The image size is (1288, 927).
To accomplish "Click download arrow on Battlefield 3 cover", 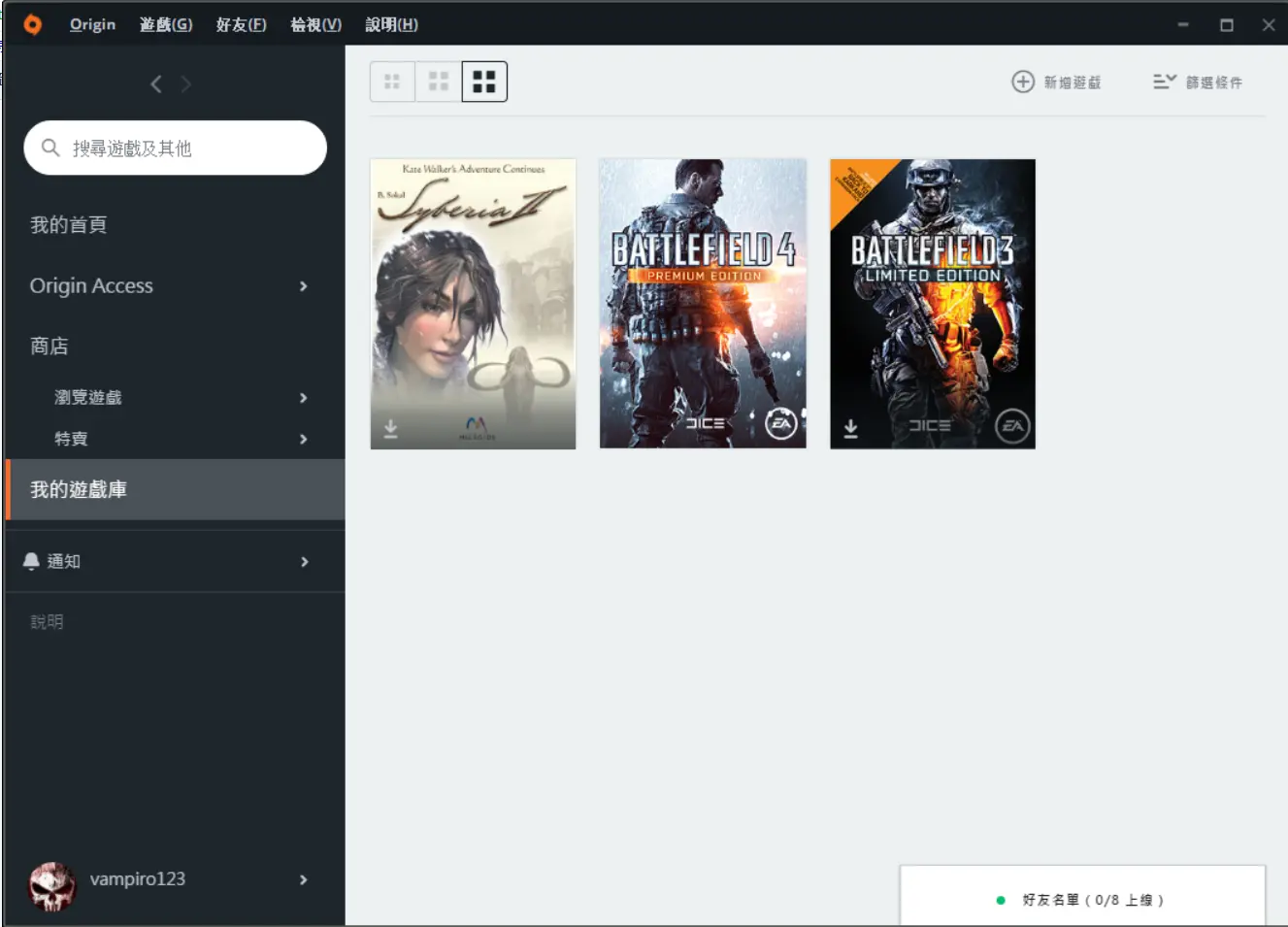I will 850,428.
